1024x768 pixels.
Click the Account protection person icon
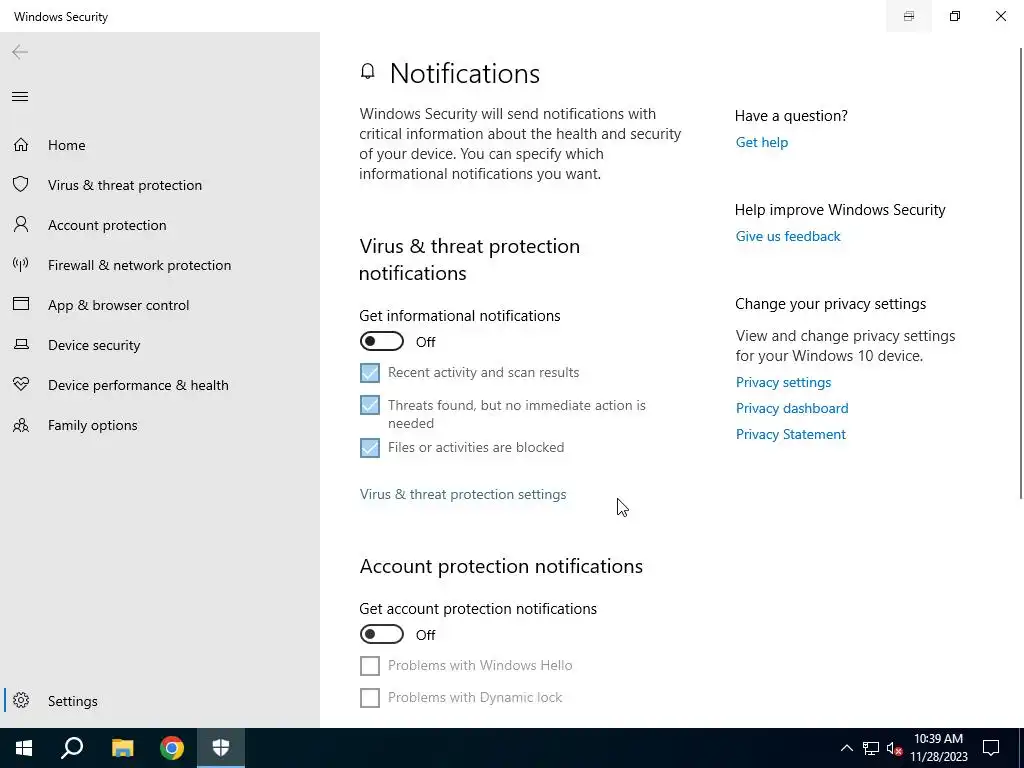coord(21,225)
